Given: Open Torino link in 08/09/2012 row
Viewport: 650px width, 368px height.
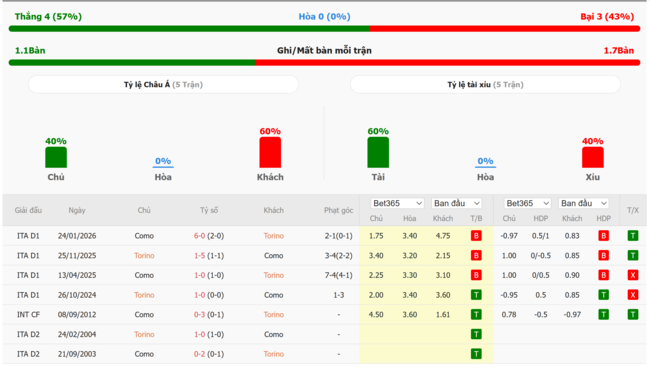Looking at the screenshot, I should [x=274, y=315].
